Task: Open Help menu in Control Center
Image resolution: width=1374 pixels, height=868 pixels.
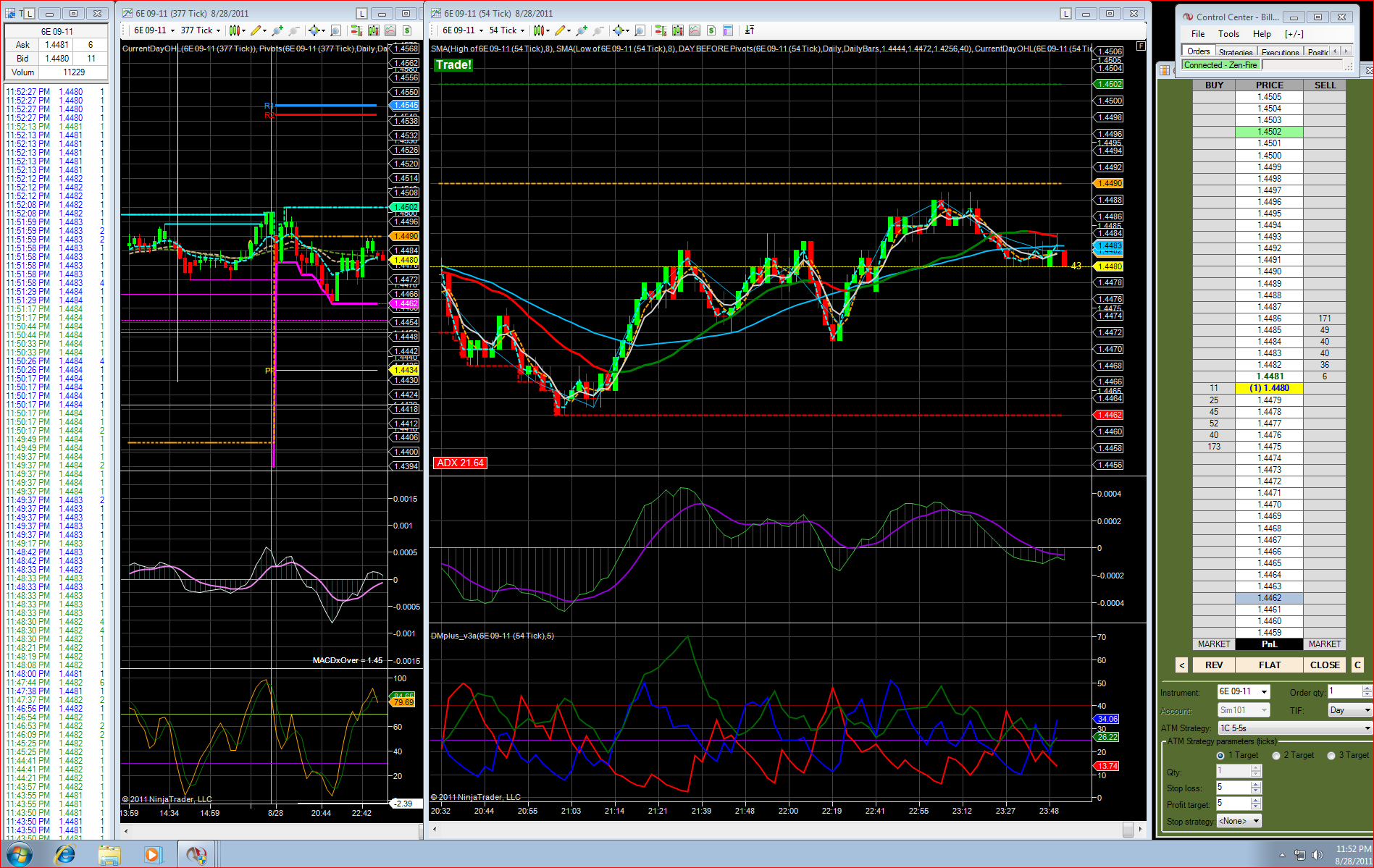Action: pos(1262,34)
